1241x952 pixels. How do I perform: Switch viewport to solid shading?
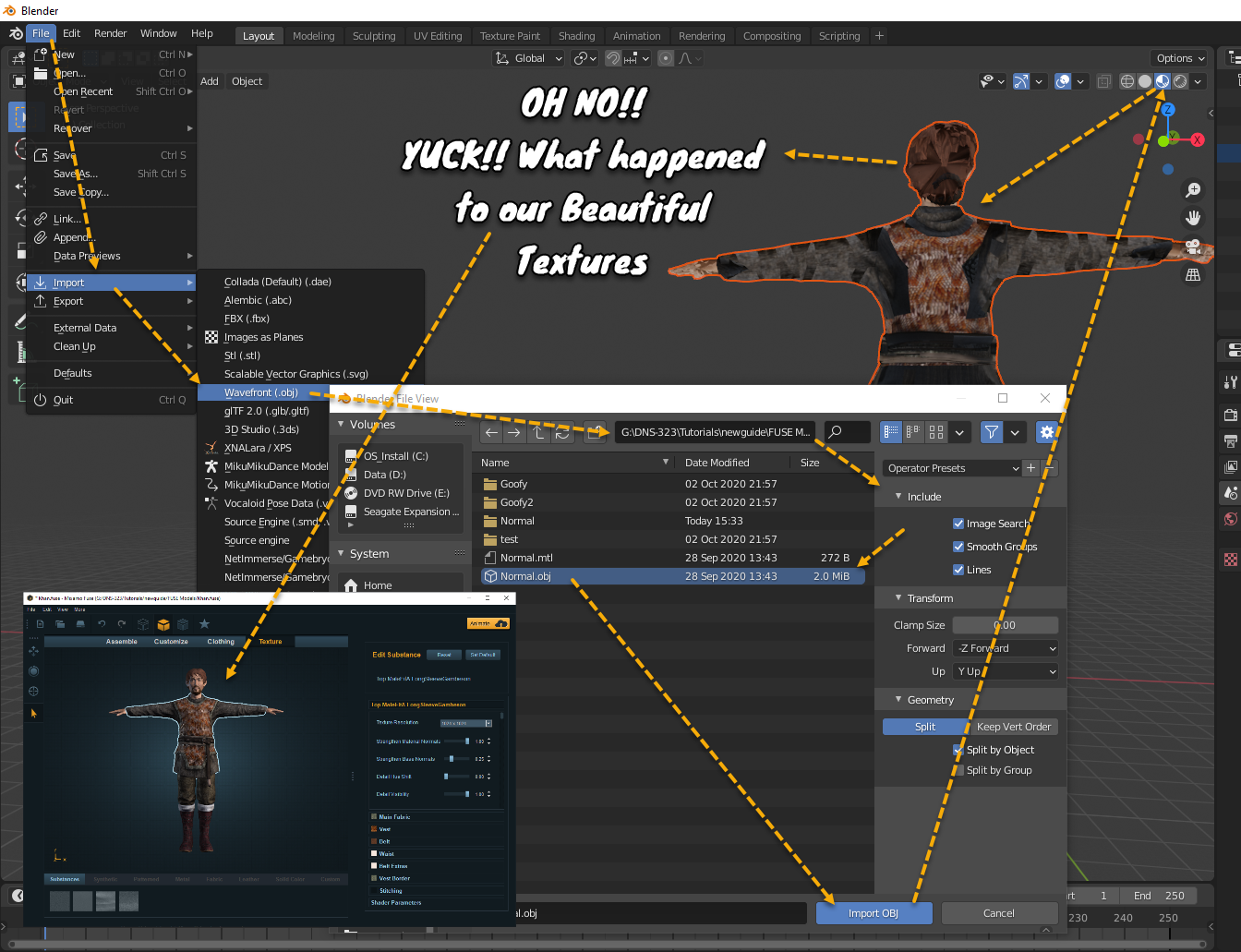[x=1145, y=81]
